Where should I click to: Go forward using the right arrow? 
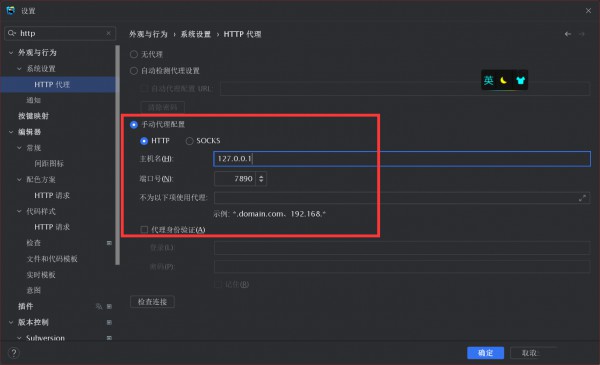582,34
